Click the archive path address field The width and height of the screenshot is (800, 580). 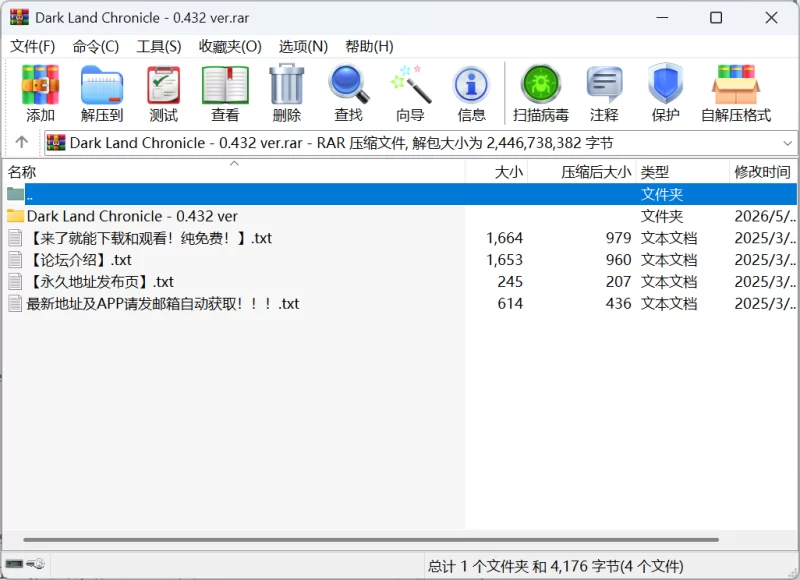pyautogui.click(x=419, y=143)
